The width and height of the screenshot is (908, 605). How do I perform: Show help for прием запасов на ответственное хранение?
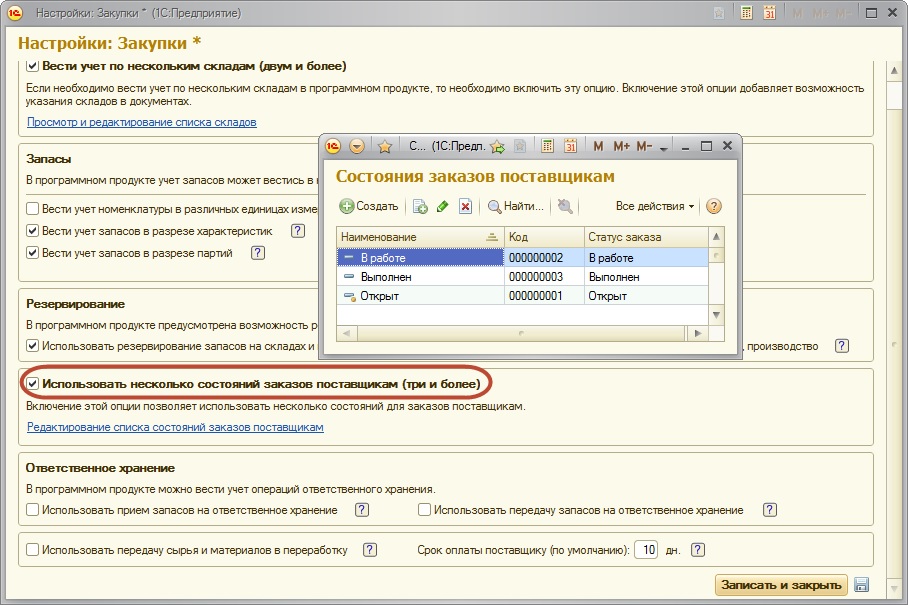point(362,510)
